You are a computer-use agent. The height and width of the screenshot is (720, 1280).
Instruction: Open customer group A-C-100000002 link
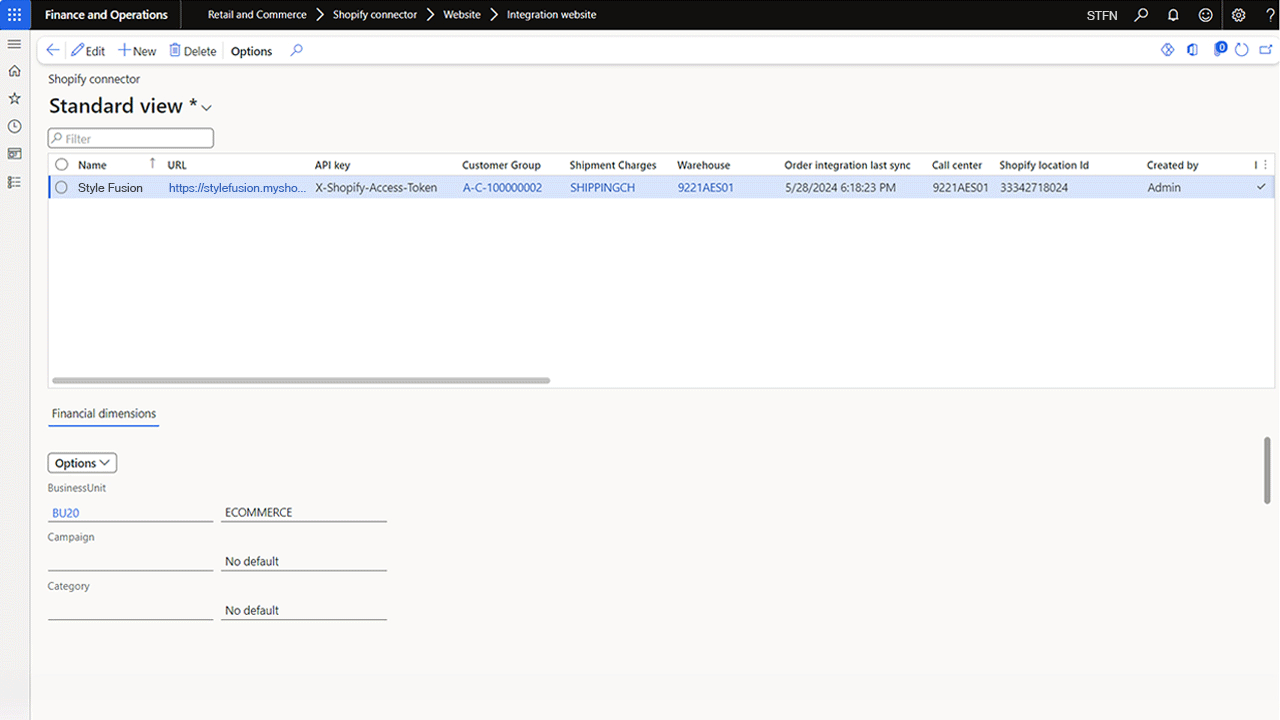click(502, 187)
